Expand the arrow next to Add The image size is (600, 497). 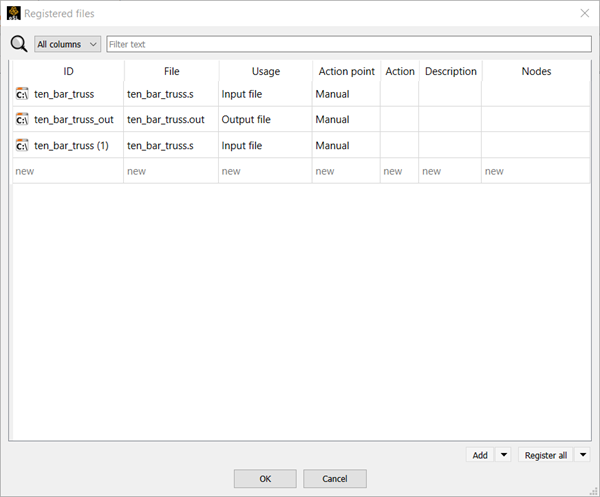504,455
